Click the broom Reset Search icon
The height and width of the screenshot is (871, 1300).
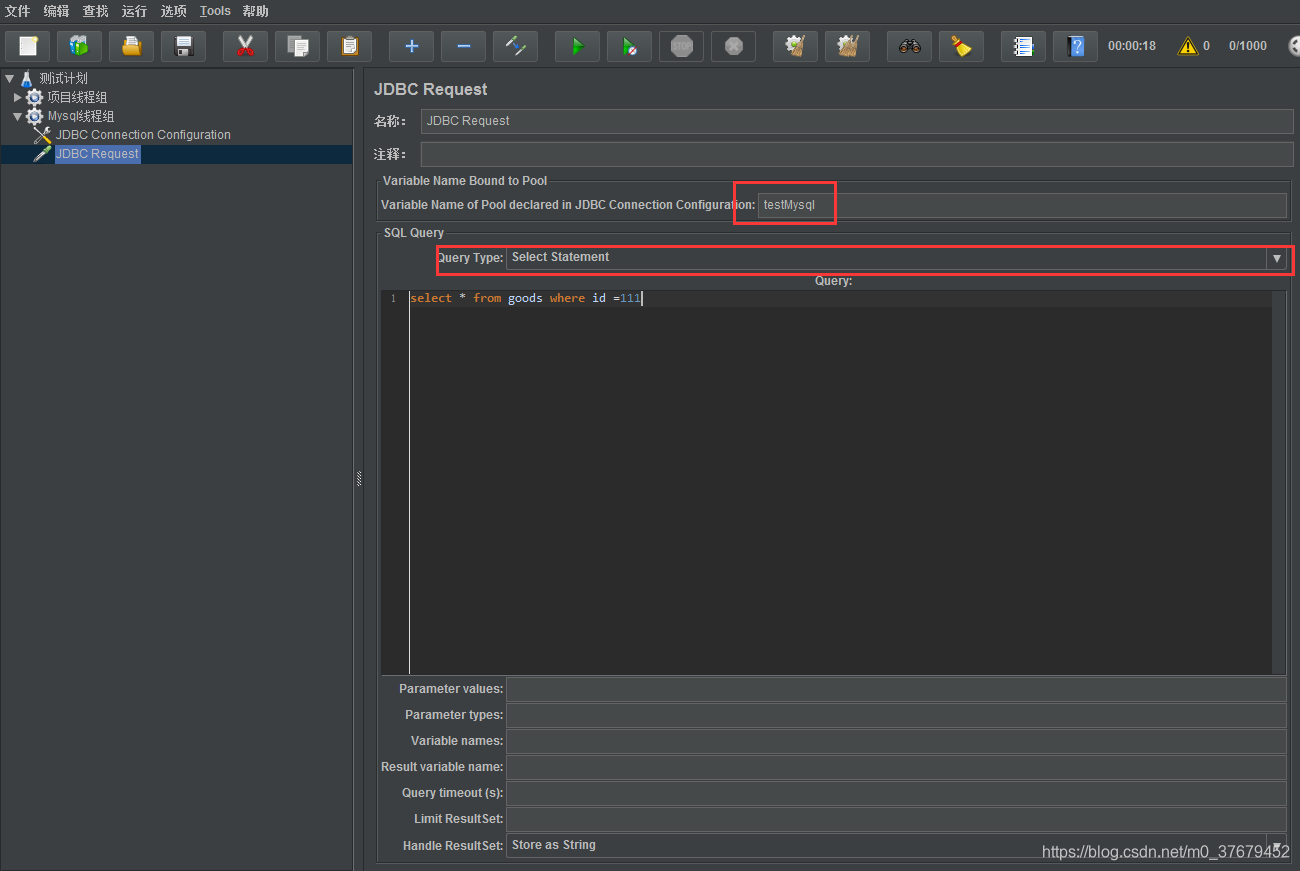click(x=961, y=46)
